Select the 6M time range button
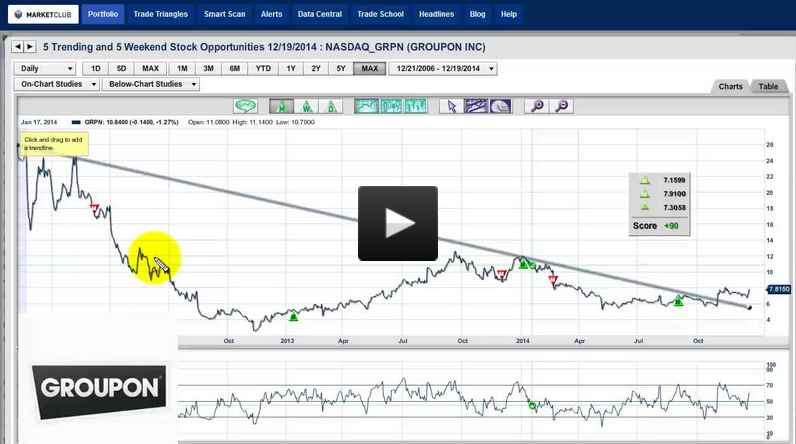This screenshot has width=796, height=444. tap(234, 68)
